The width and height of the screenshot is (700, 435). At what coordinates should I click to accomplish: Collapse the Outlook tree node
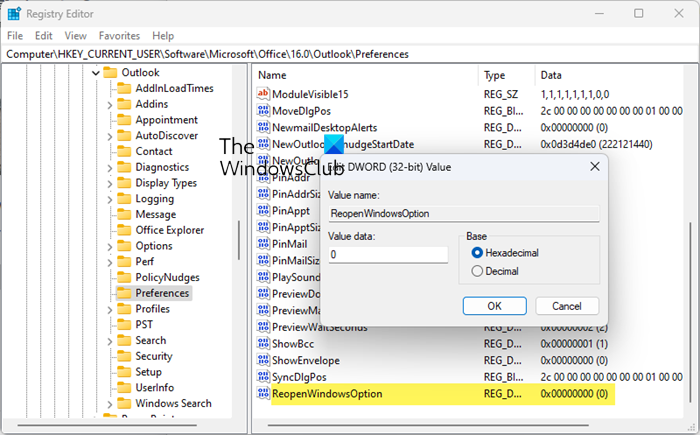coord(96,73)
